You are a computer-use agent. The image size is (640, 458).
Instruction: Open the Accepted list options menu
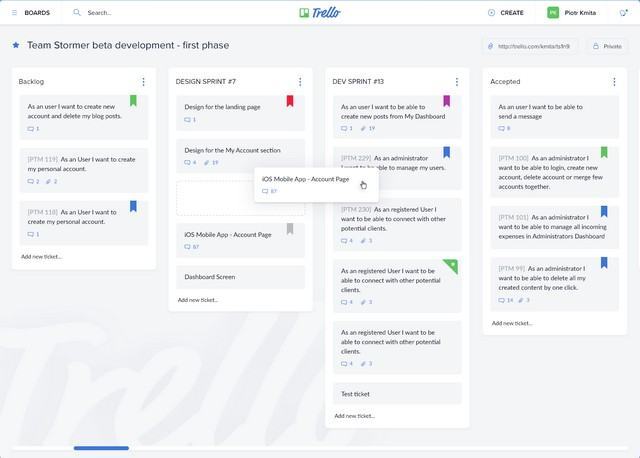[614, 82]
